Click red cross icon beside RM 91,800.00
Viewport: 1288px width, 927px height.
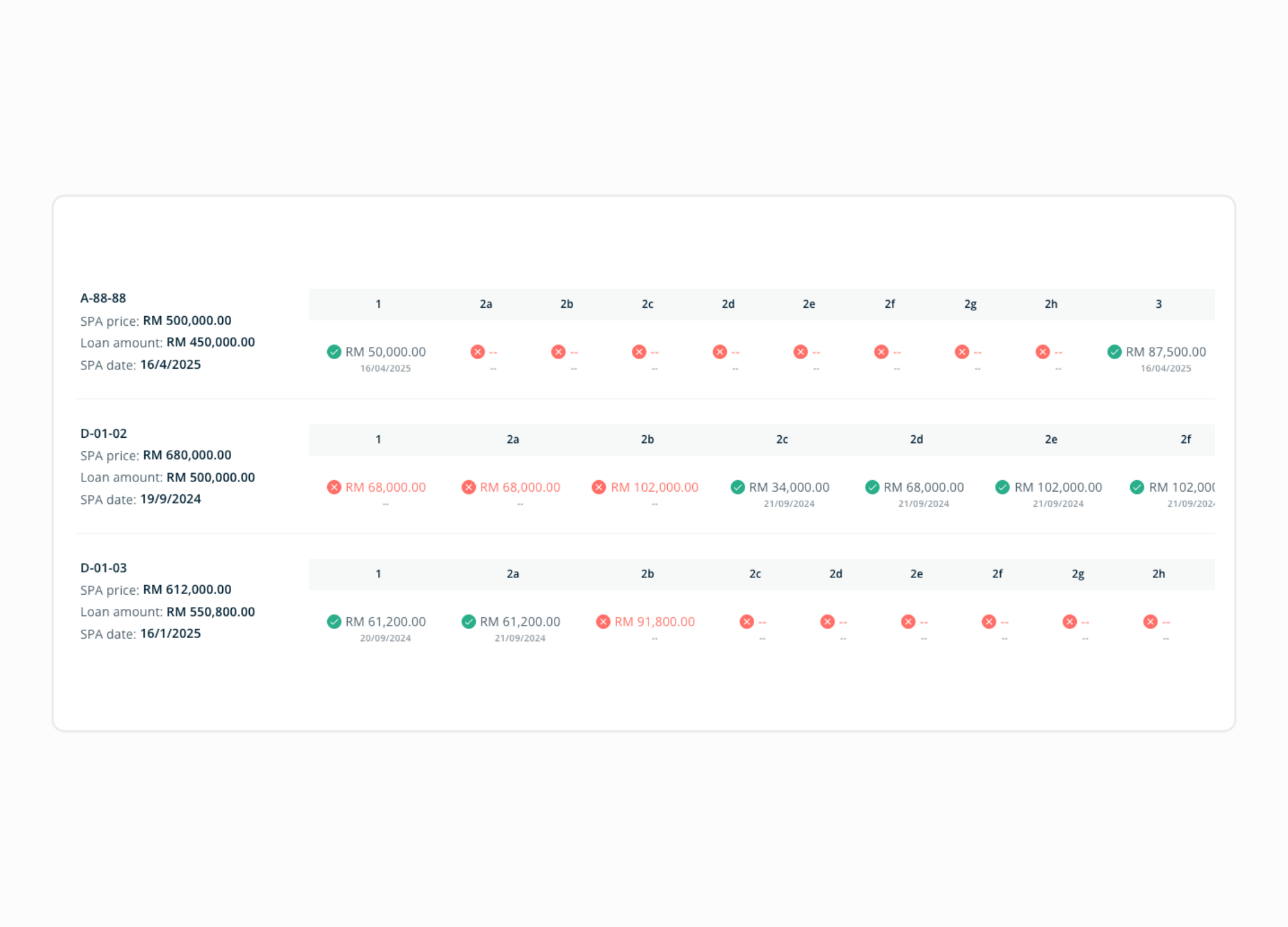[603, 622]
